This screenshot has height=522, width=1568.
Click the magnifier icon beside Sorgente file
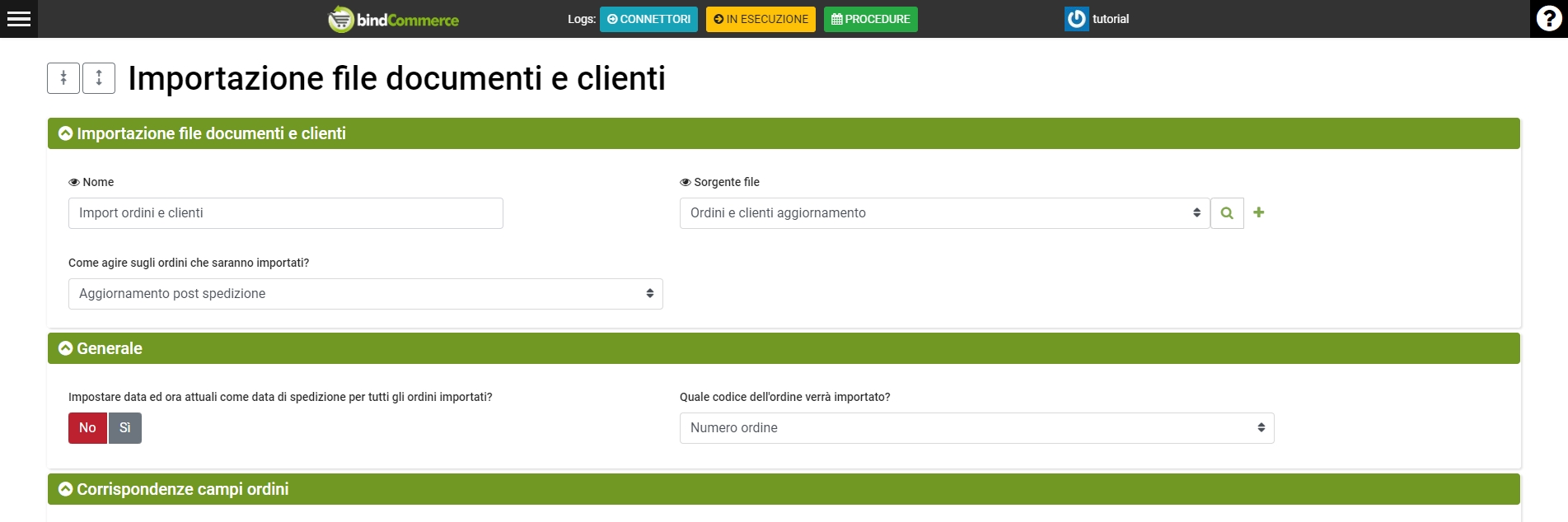[x=1227, y=213]
